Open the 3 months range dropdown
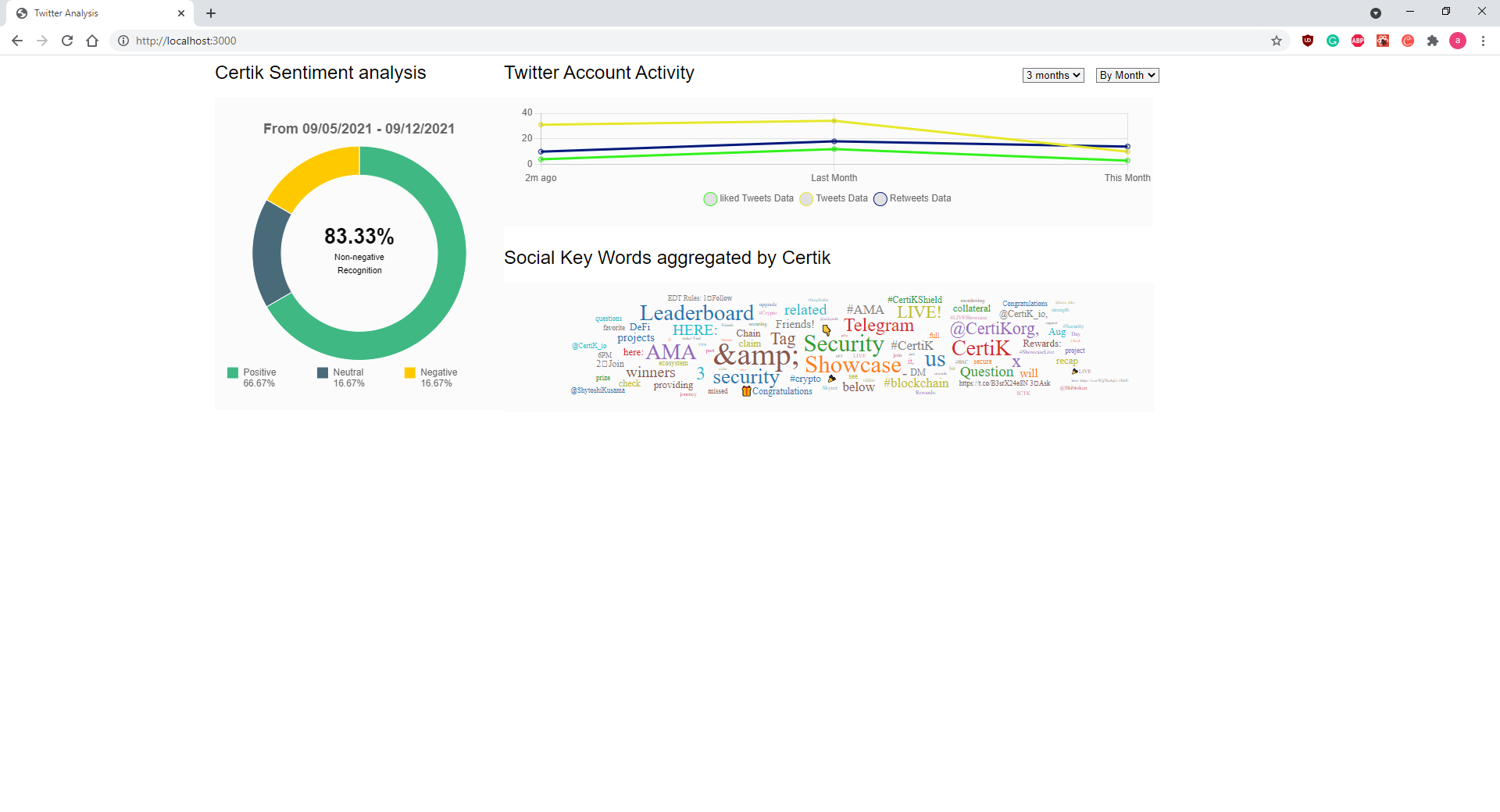This screenshot has height=812, width=1500. click(1053, 75)
